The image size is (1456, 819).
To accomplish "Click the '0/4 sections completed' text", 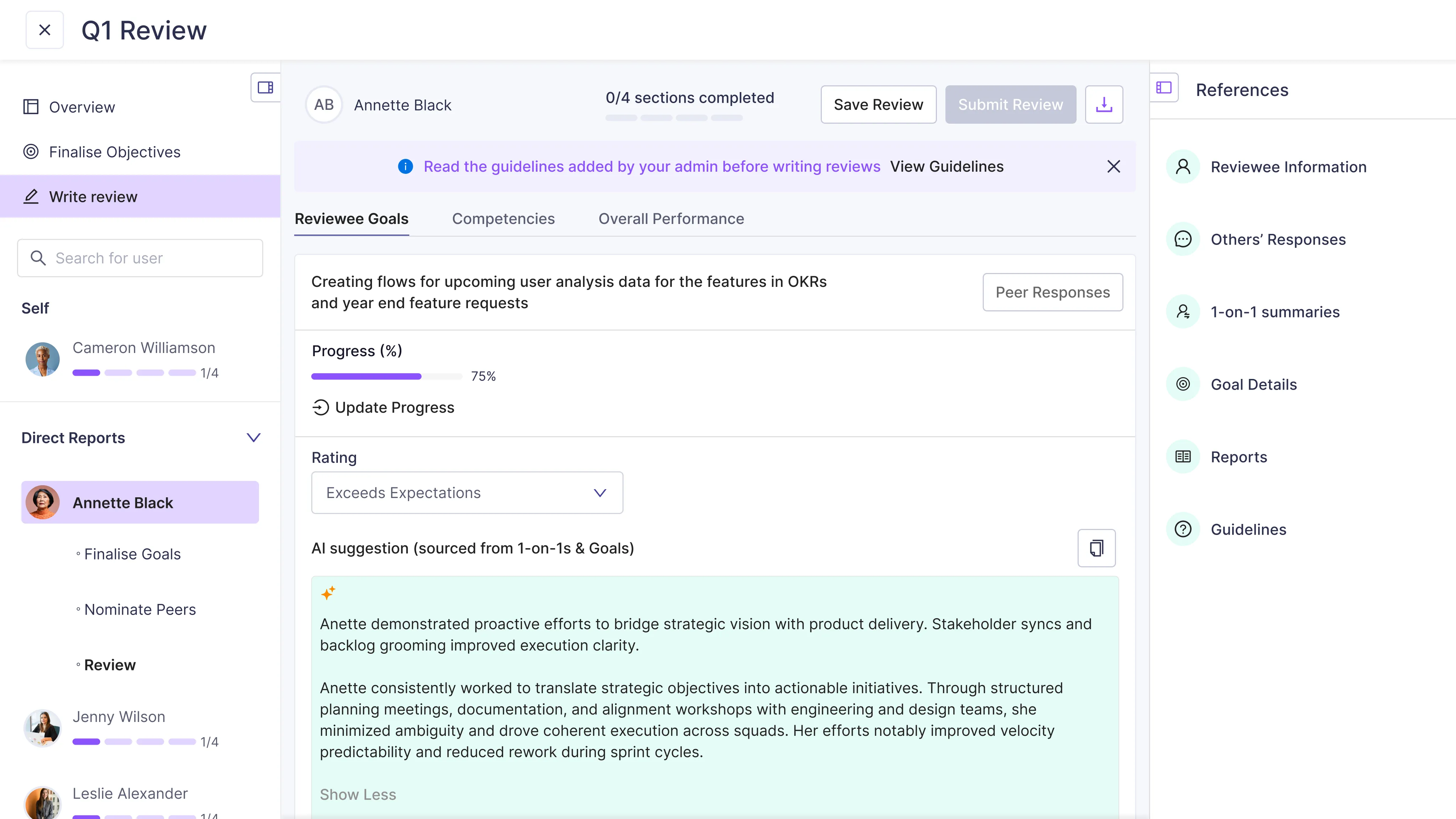I will pos(690,98).
